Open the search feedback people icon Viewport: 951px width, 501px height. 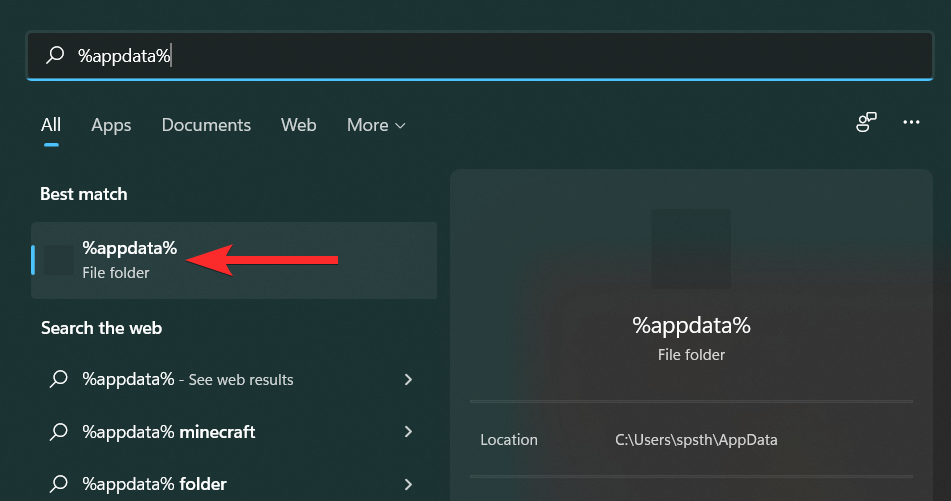point(866,123)
